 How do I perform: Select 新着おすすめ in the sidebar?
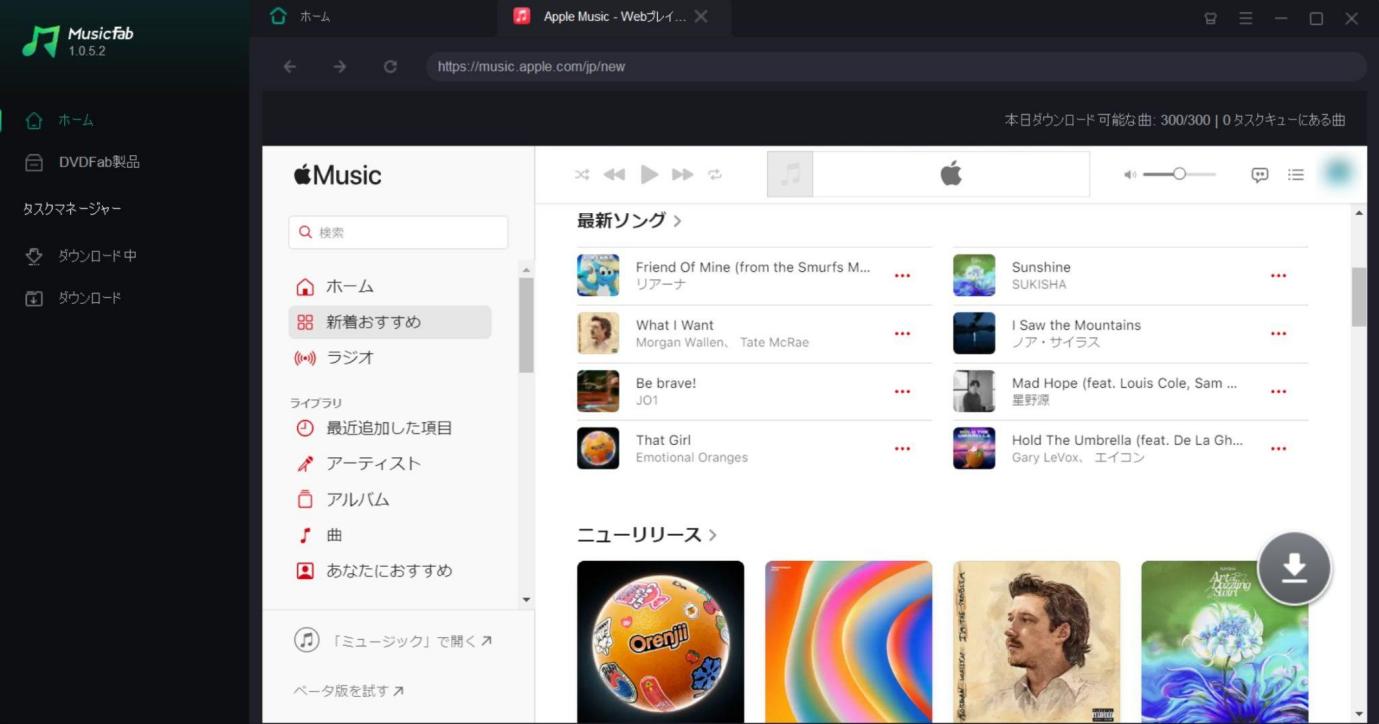tap(390, 322)
